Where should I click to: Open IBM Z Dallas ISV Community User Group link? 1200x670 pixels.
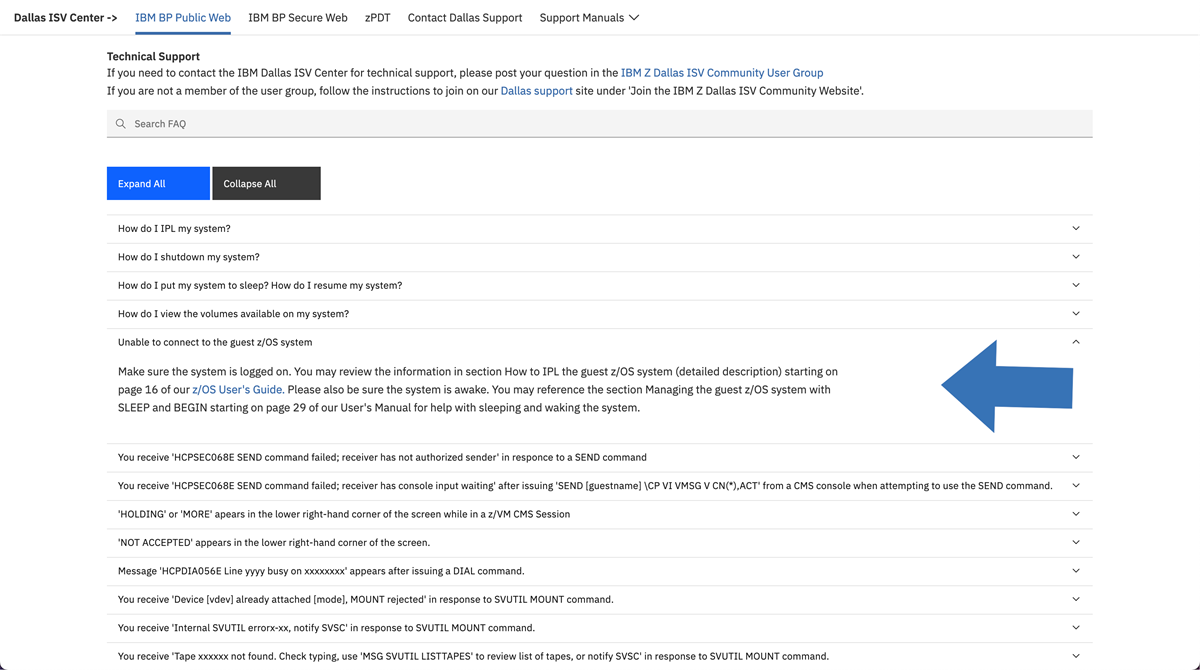tap(722, 73)
